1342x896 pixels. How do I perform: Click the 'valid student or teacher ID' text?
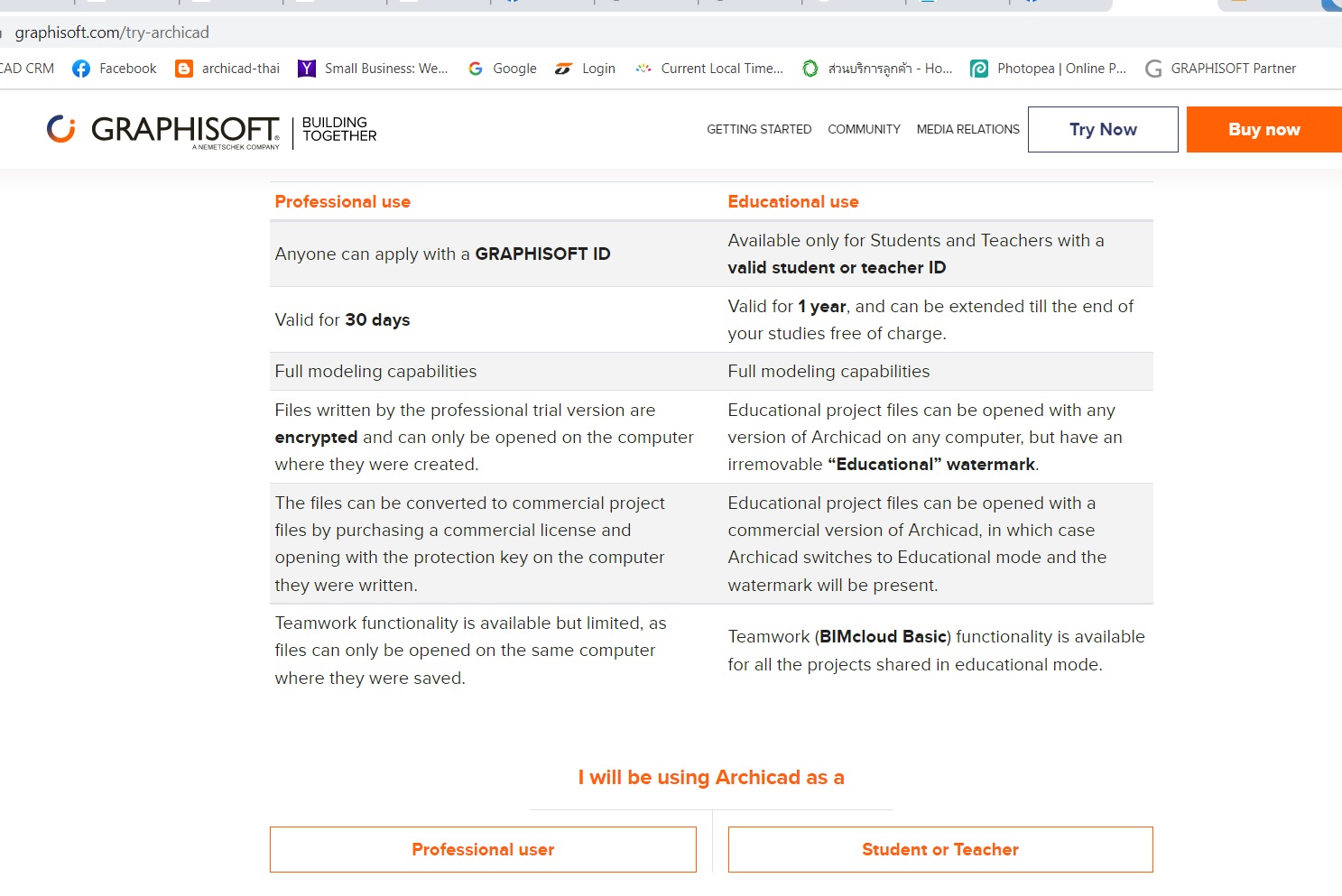coord(837,267)
